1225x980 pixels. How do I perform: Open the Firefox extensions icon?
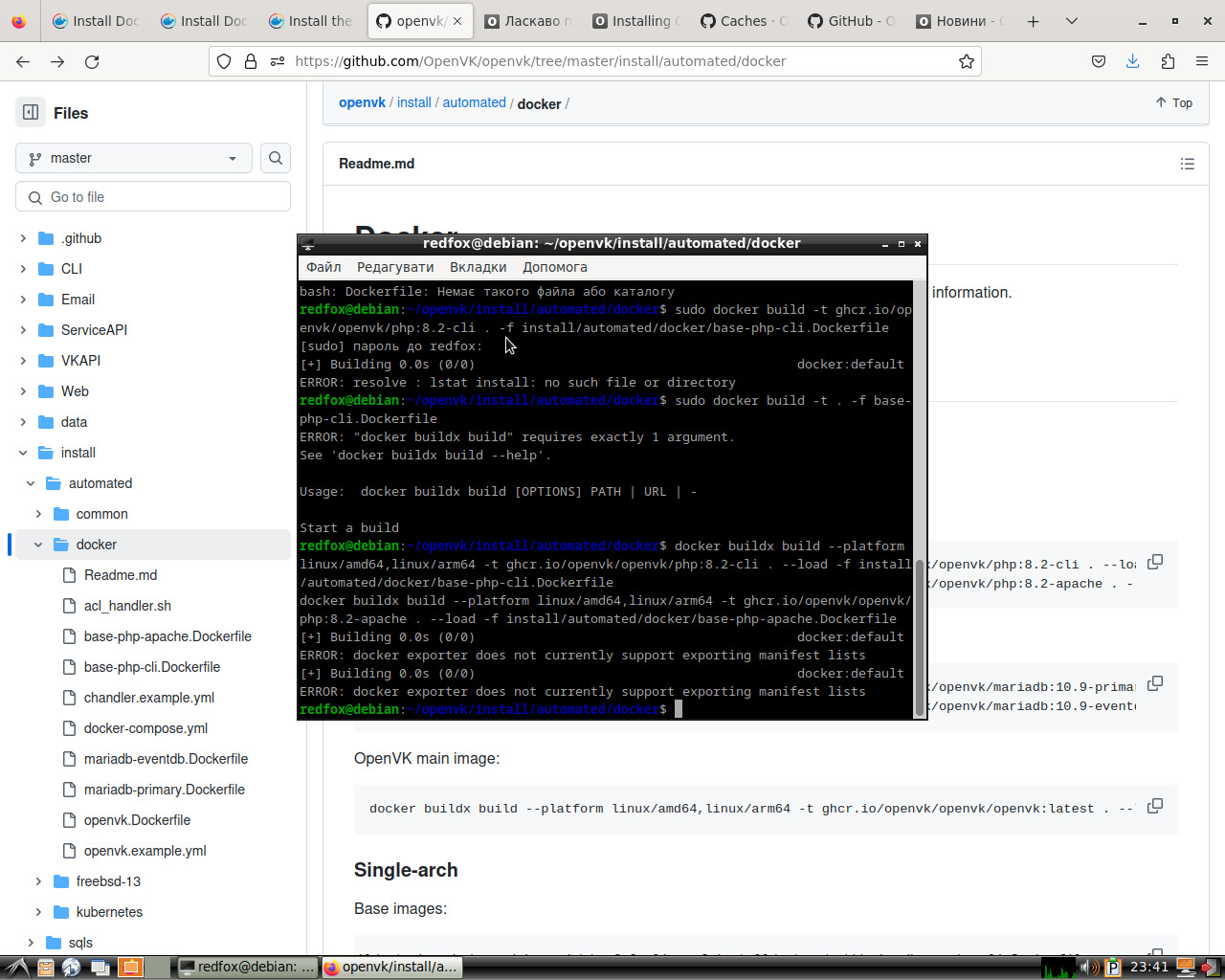tap(1168, 61)
